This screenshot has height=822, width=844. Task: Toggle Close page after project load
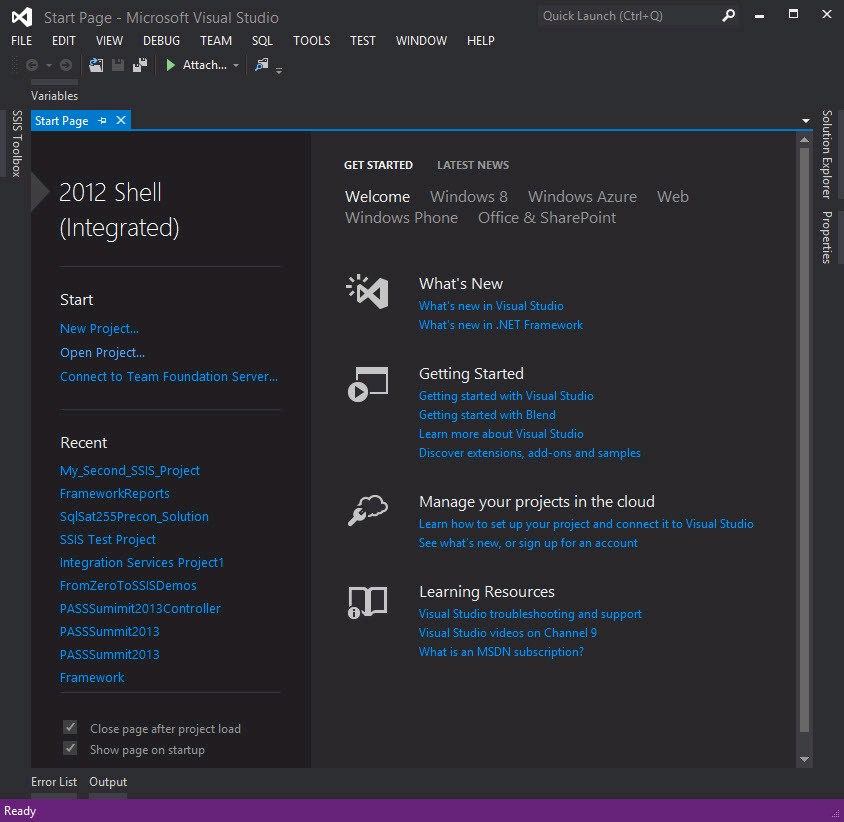70,728
